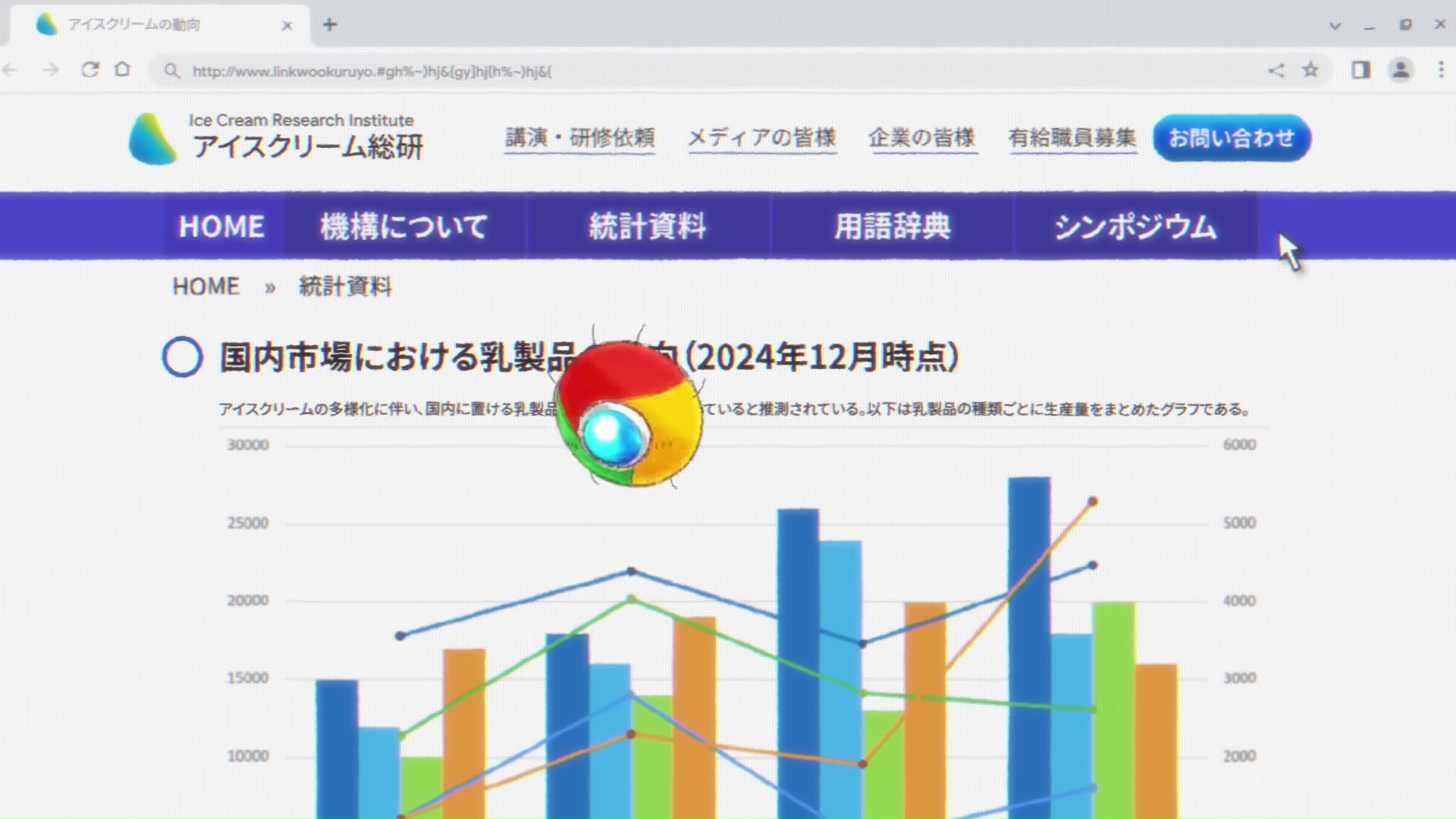Click the circle bullet beside the heading
This screenshot has width=1456, height=819.
182,356
